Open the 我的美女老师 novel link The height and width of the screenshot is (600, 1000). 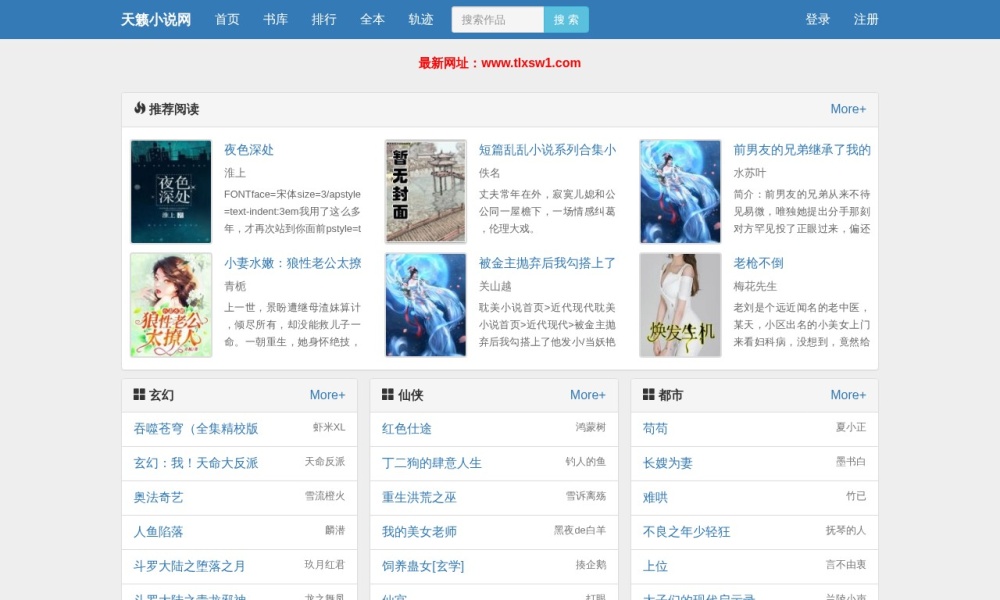419,532
